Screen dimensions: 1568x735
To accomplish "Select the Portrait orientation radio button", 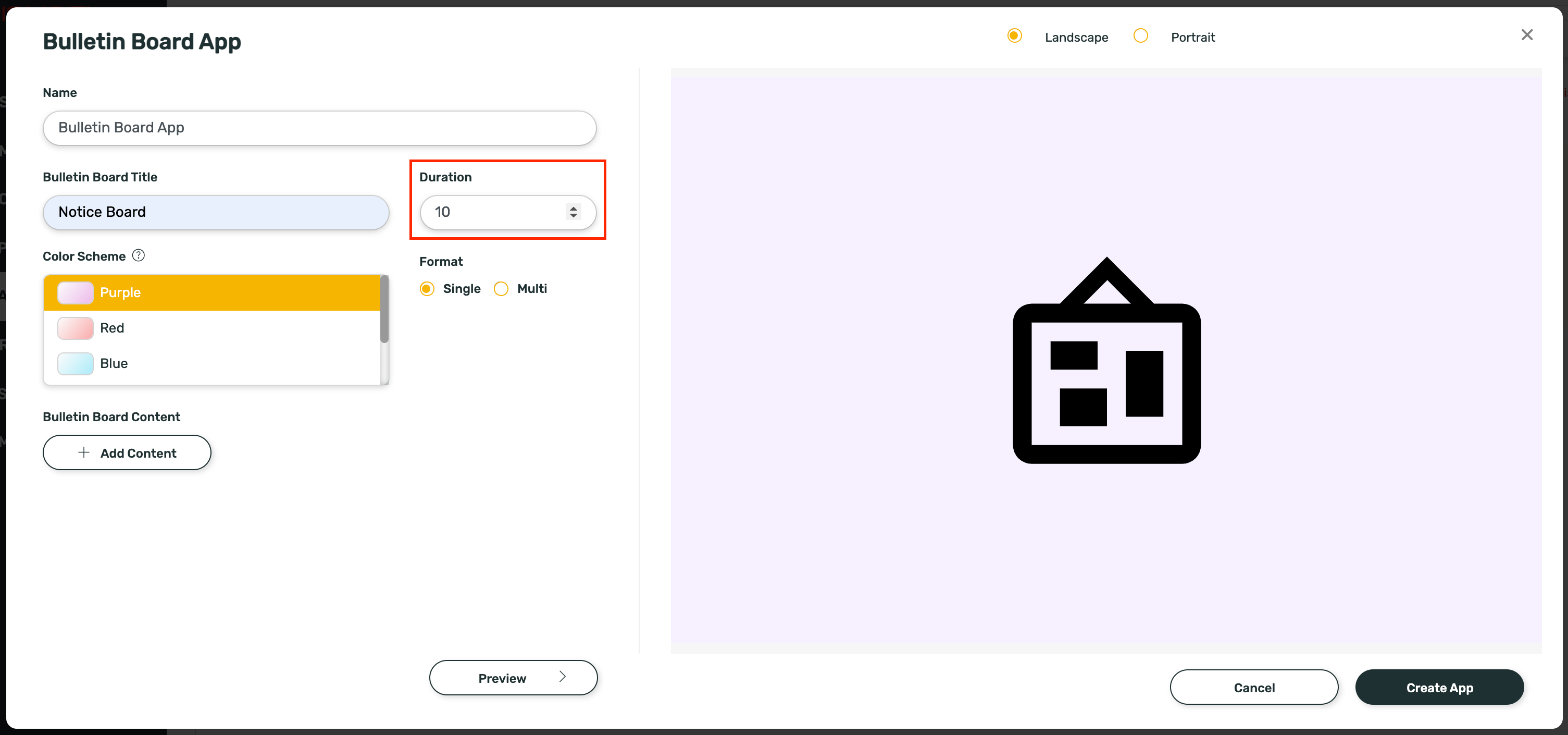I will click(1141, 36).
